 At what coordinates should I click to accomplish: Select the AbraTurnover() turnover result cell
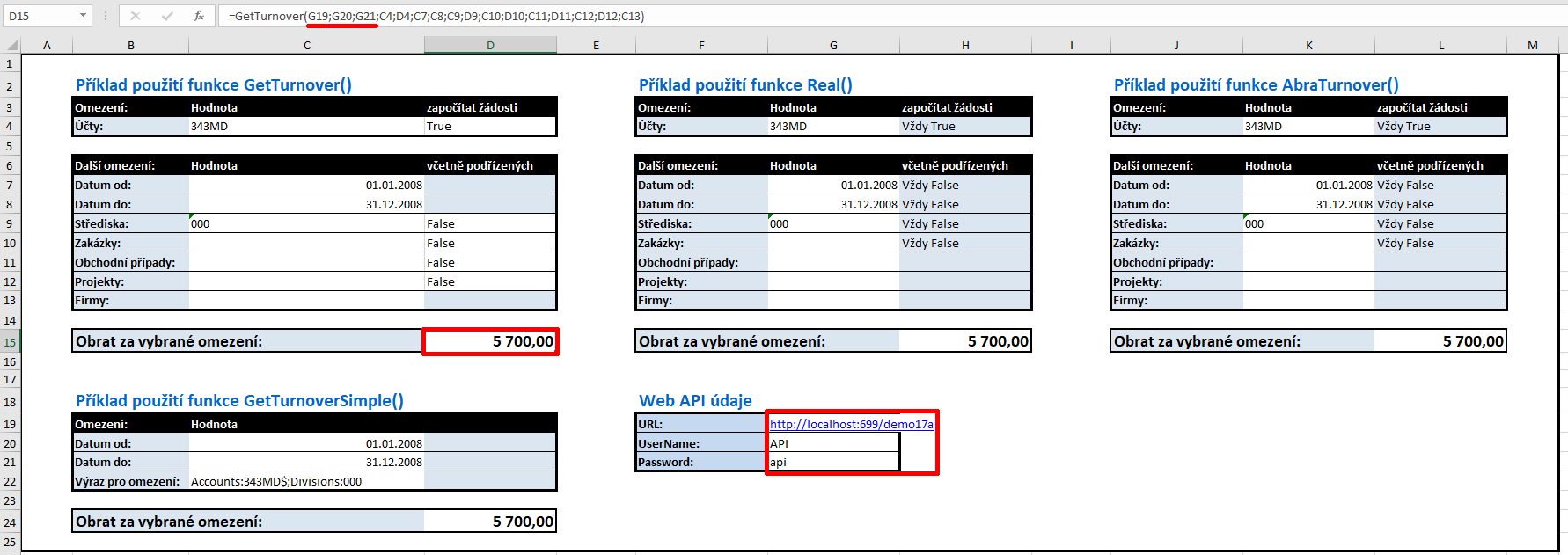coord(1440,341)
